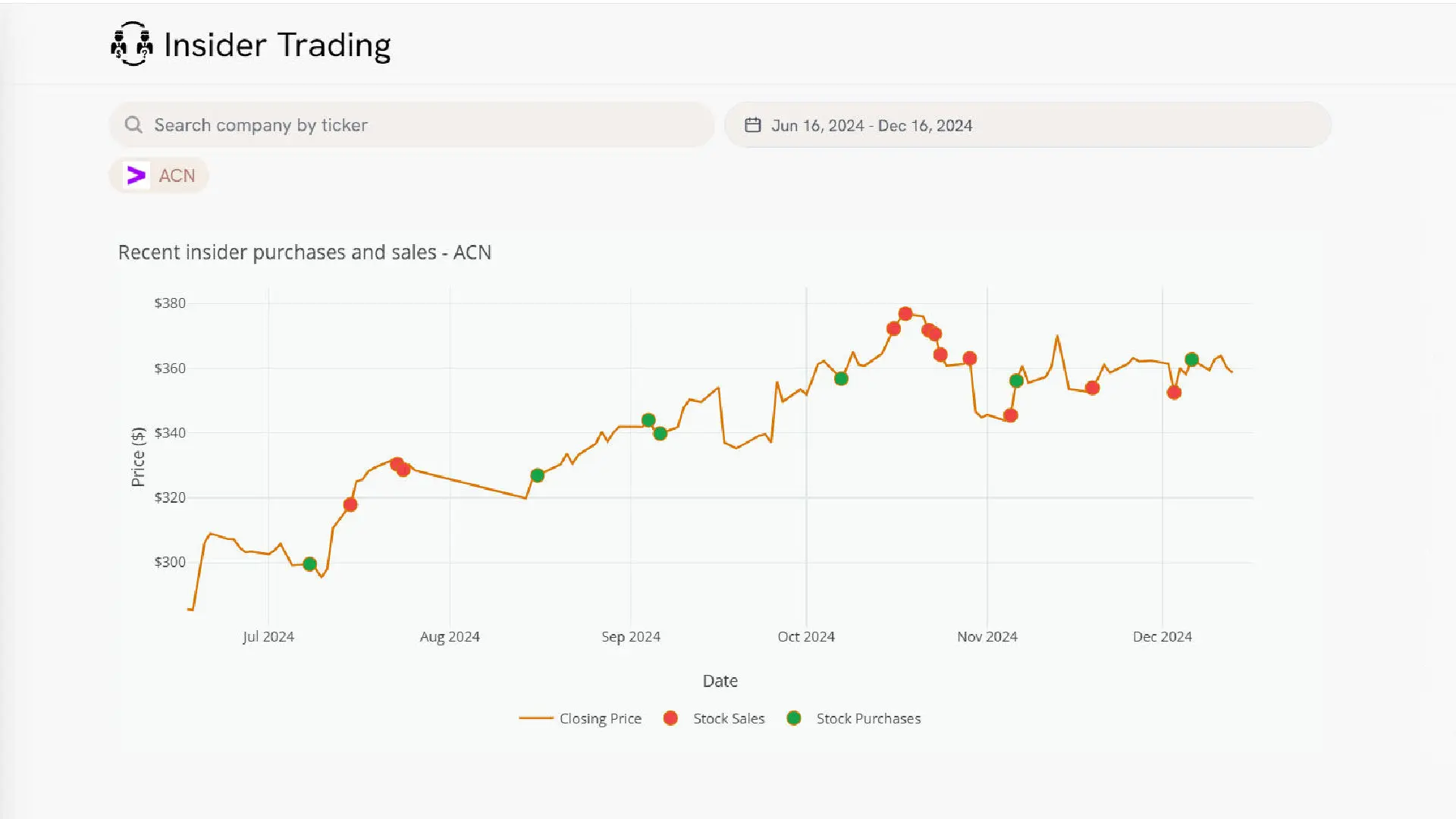Click the green purchase marker in early November
The image size is (1456, 819).
pos(1017,381)
